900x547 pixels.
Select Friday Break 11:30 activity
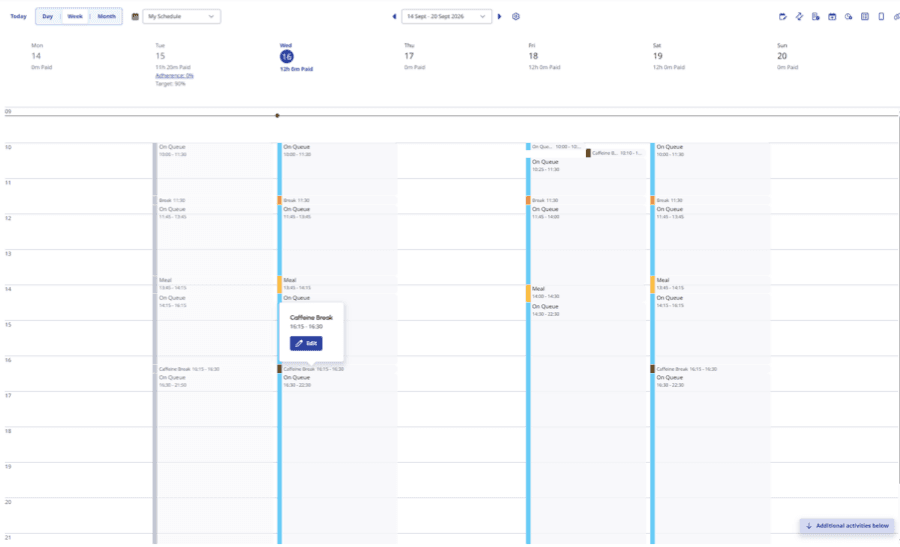coord(587,200)
